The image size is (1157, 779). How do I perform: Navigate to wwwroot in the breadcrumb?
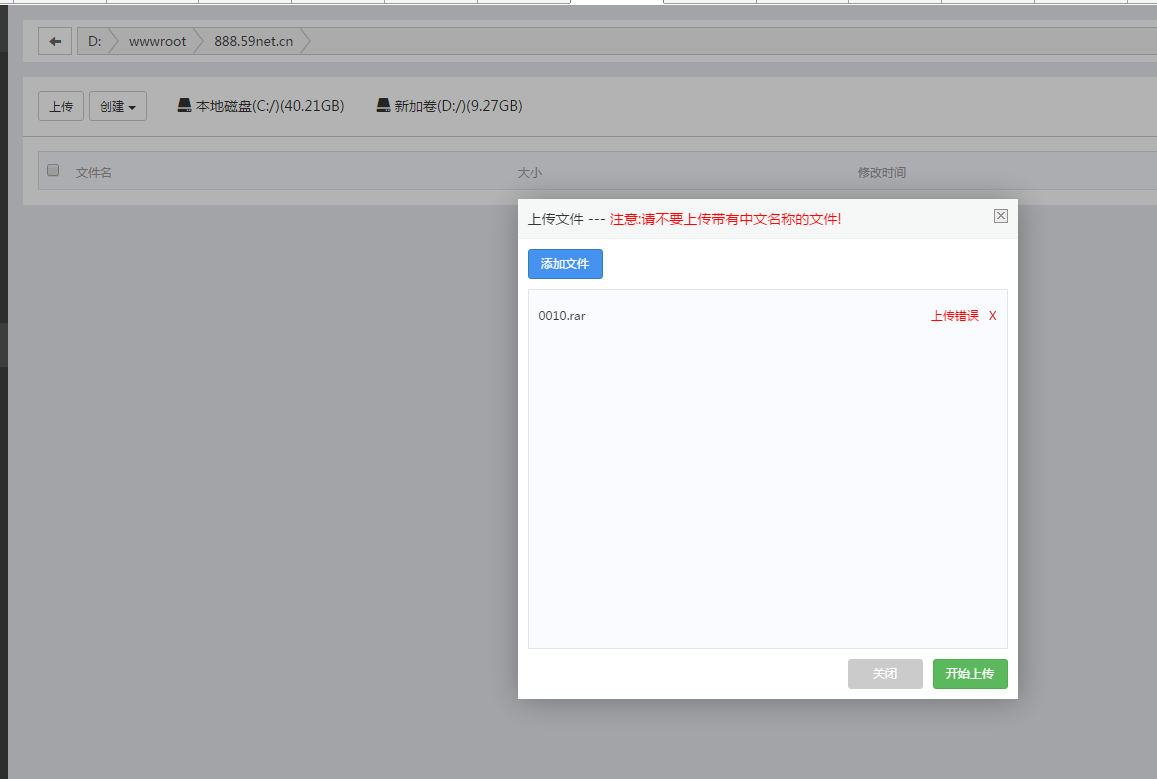coord(157,41)
